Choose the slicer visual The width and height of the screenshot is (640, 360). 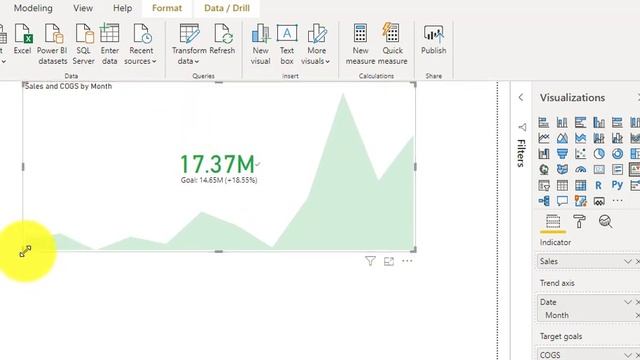click(544, 185)
